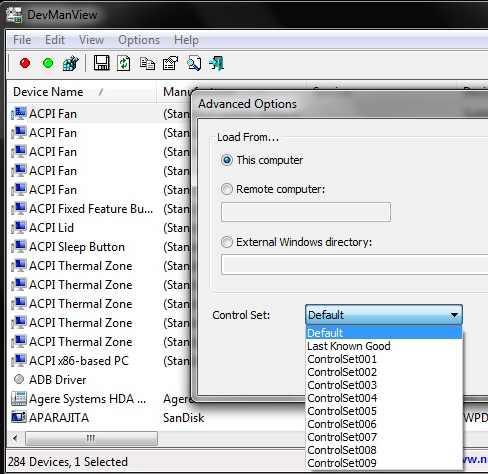This screenshot has height=474, width=488.
Task: Choose ControlSet001 from the list
Action: coord(384,359)
